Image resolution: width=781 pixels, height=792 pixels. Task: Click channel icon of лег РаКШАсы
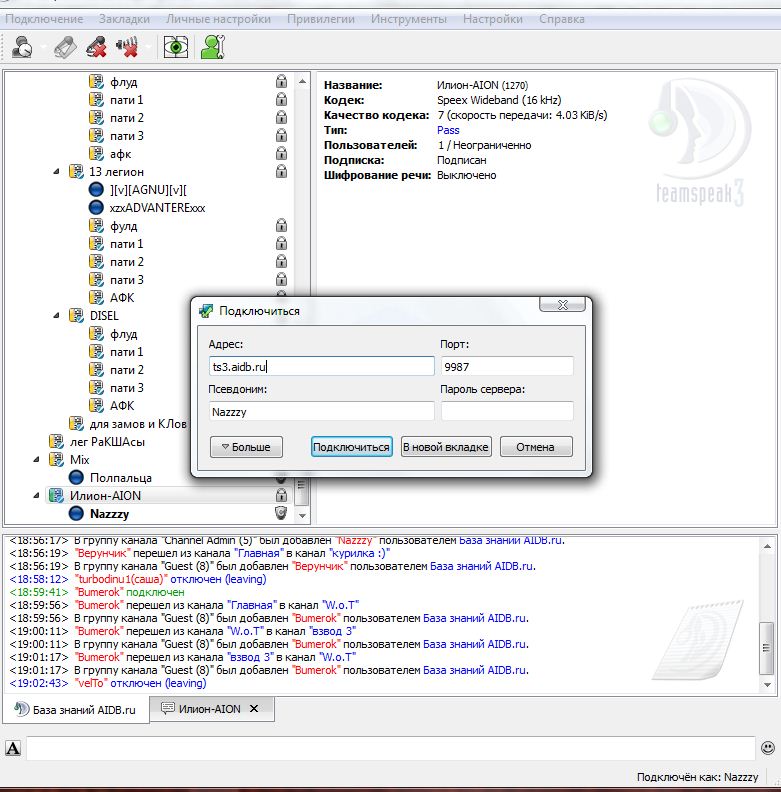tap(56, 441)
